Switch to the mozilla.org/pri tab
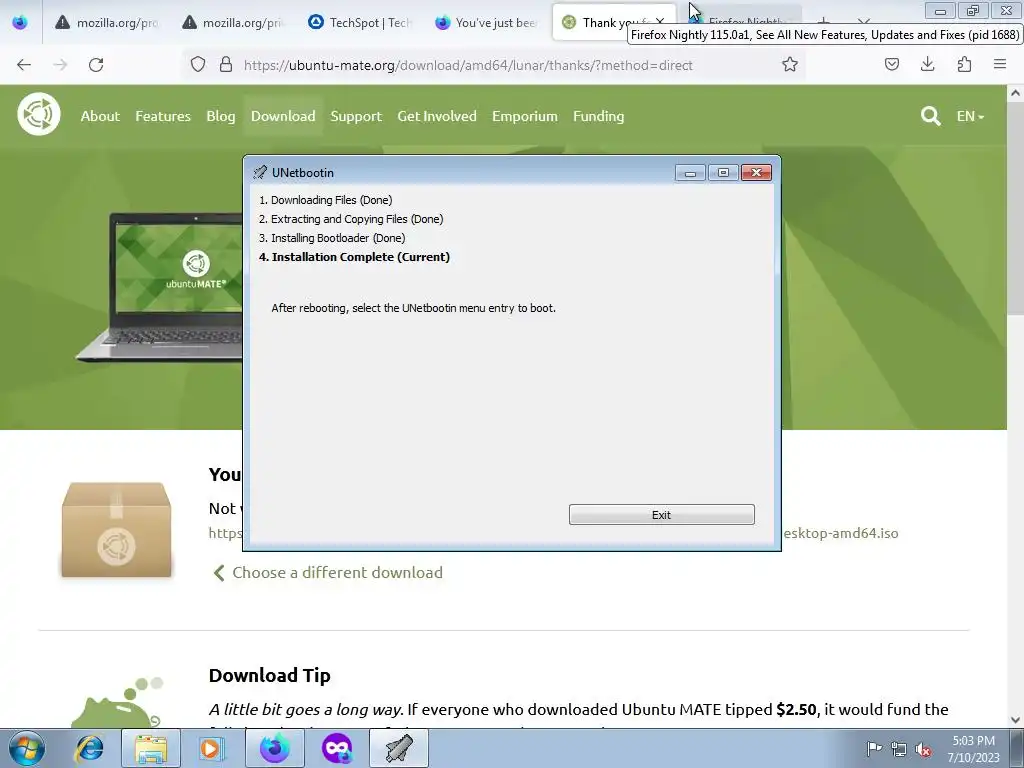 (x=232, y=22)
